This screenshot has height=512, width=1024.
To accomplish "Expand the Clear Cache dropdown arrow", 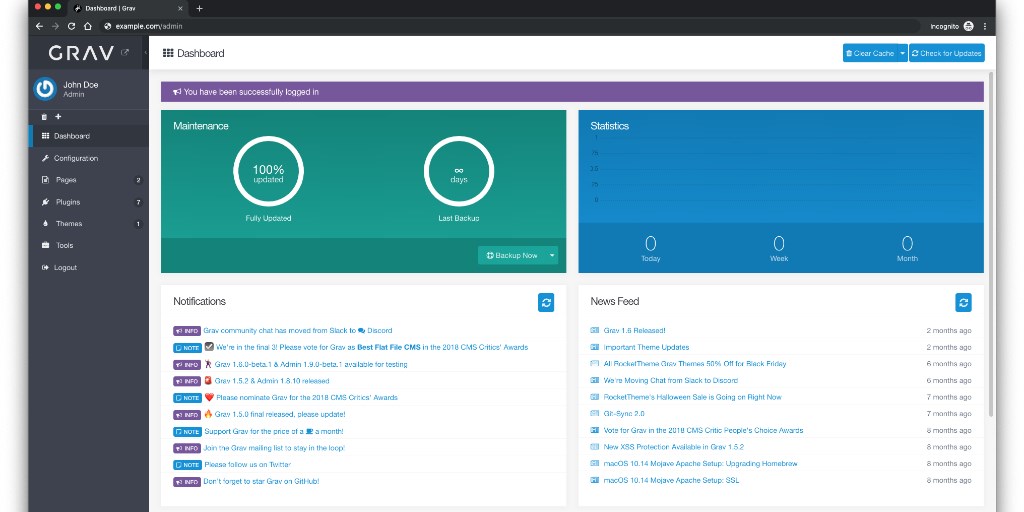I will 903,54.
